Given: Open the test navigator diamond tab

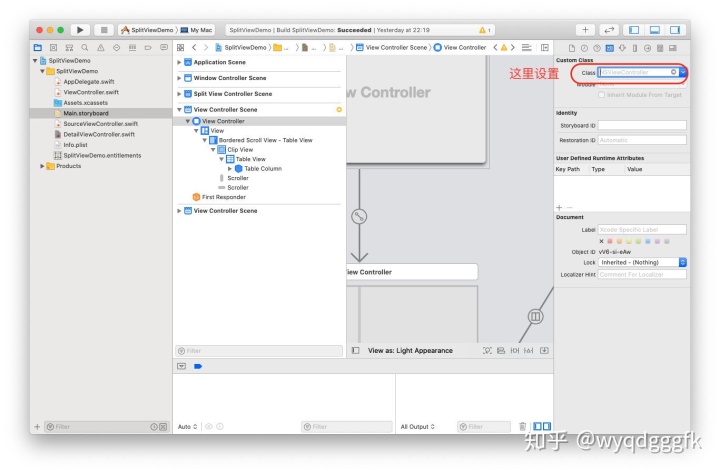Looking at the screenshot, I should (117, 47).
